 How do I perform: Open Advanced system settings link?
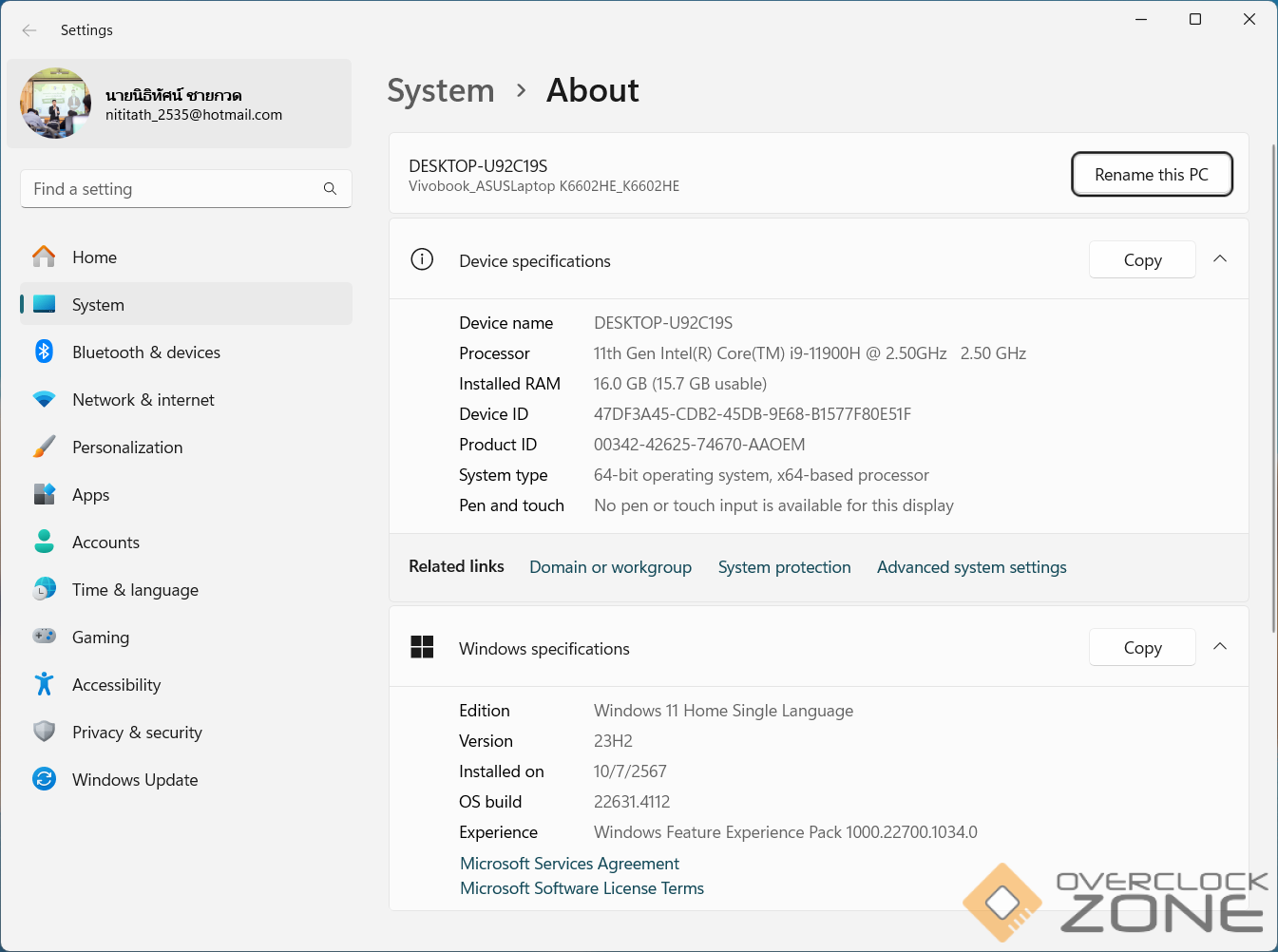(971, 567)
